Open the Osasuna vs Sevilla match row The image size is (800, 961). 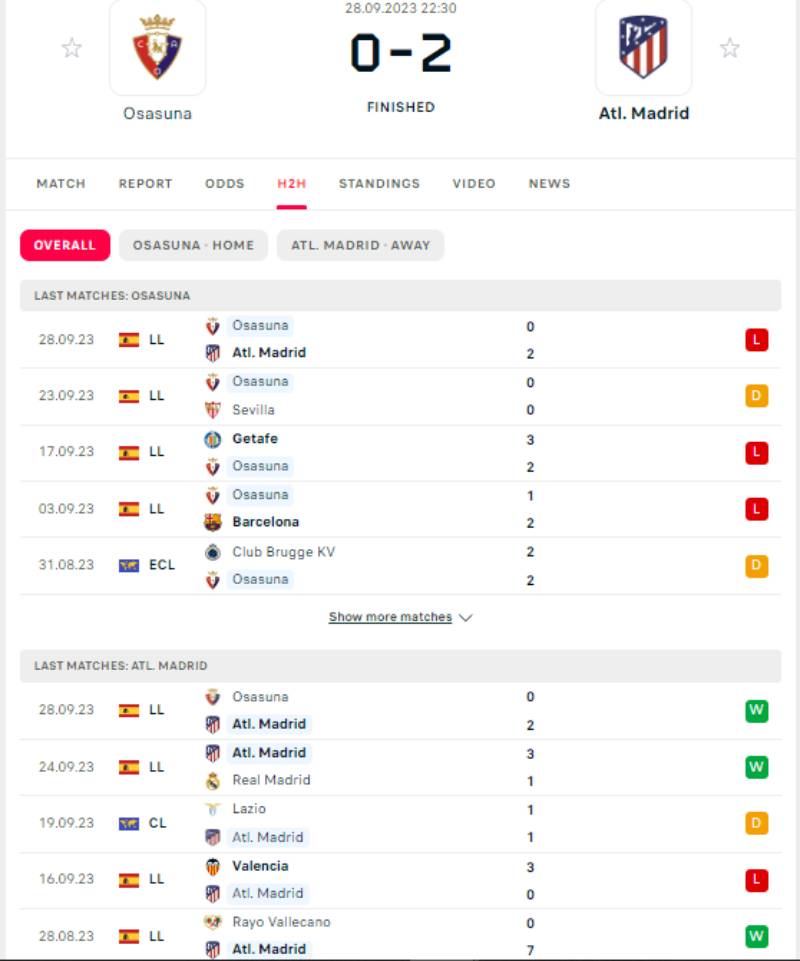(x=400, y=396)
